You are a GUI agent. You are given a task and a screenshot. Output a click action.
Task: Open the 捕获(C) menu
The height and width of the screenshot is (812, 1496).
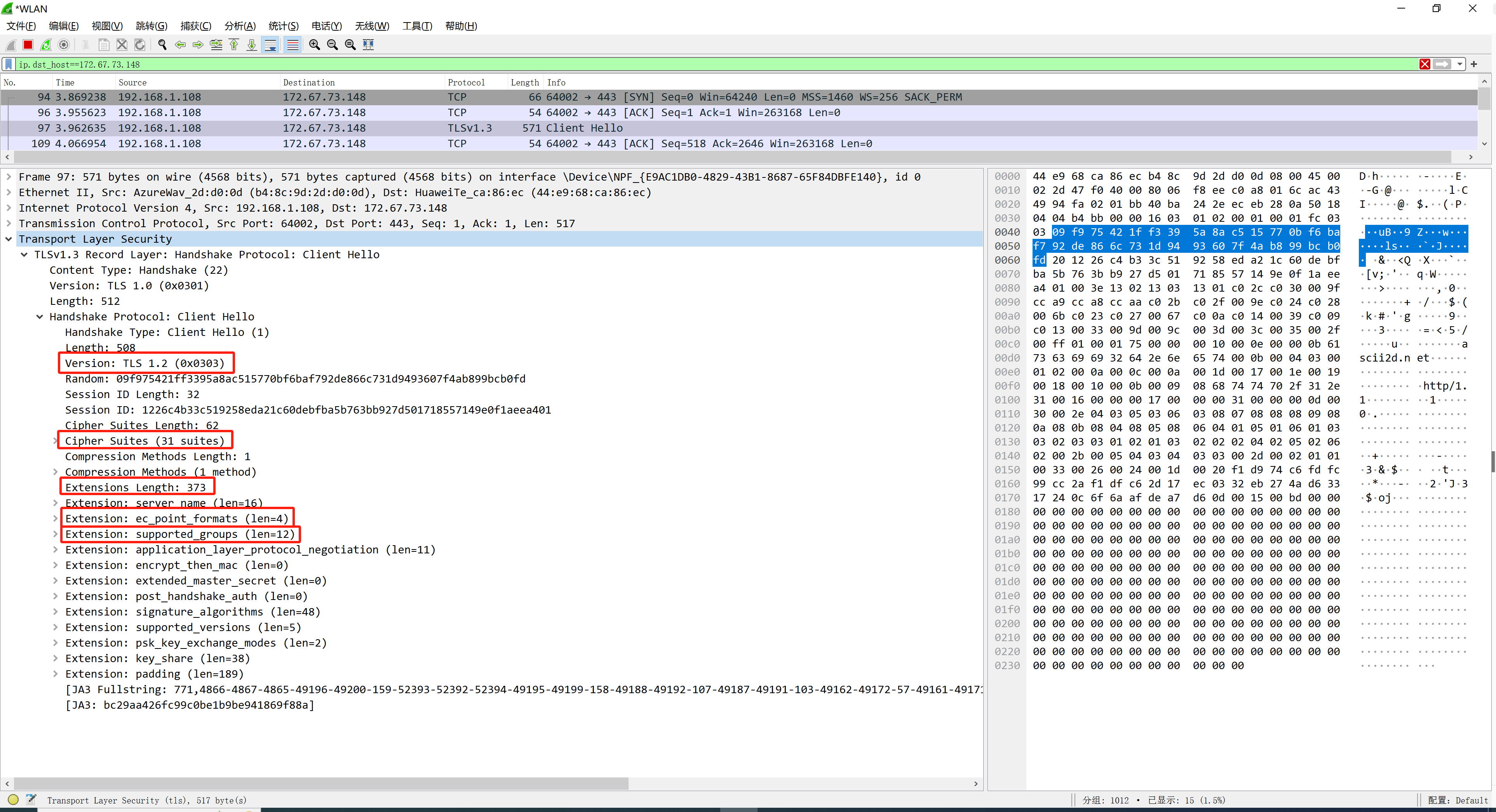click(x=196, y=26)
